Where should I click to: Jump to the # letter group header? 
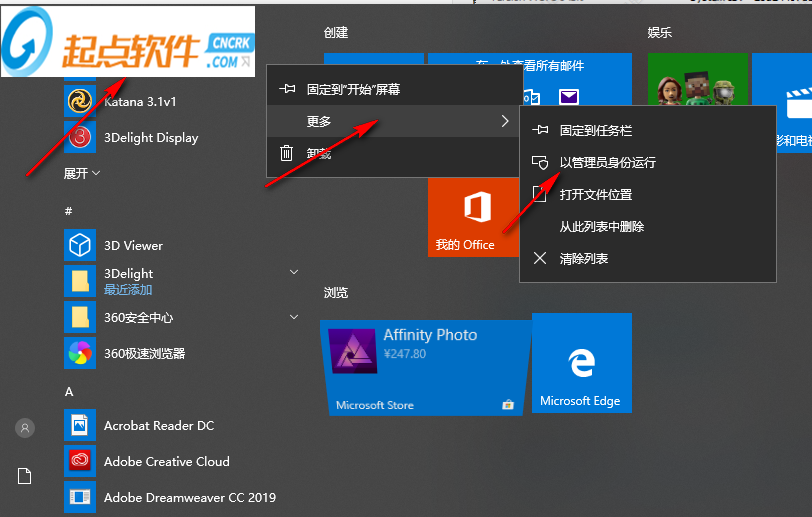point(68,211)
